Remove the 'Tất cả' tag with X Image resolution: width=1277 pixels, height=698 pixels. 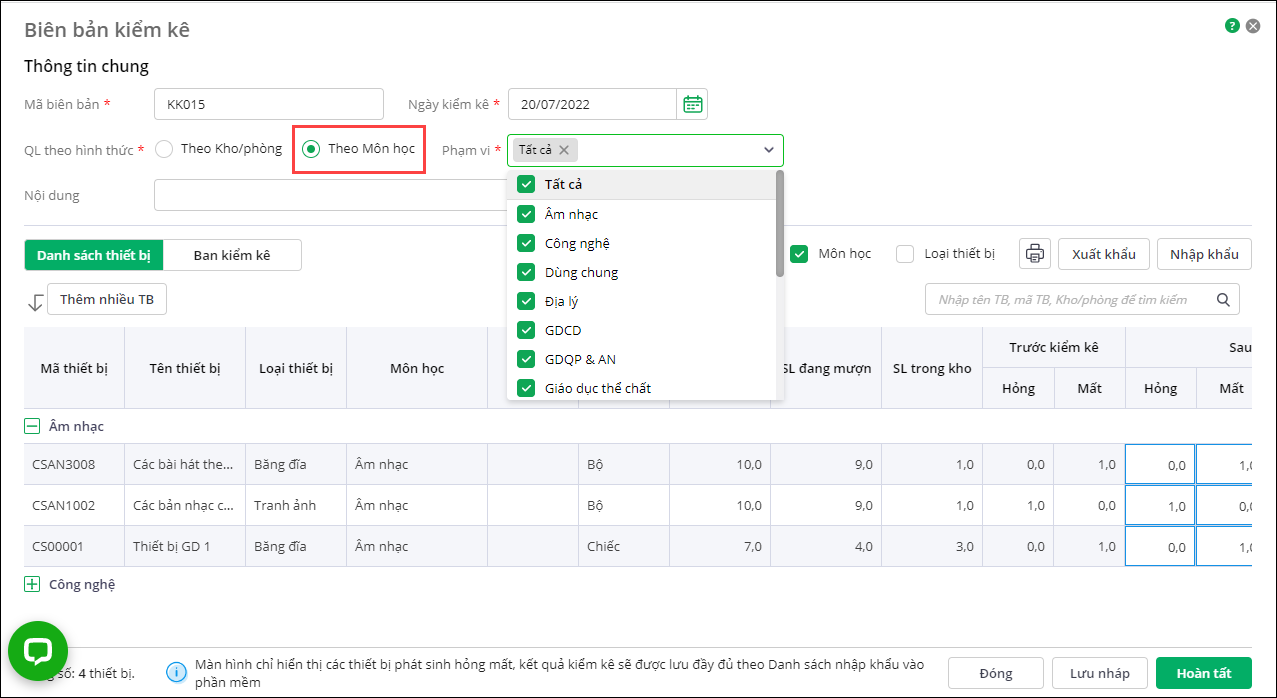point(564,150)
